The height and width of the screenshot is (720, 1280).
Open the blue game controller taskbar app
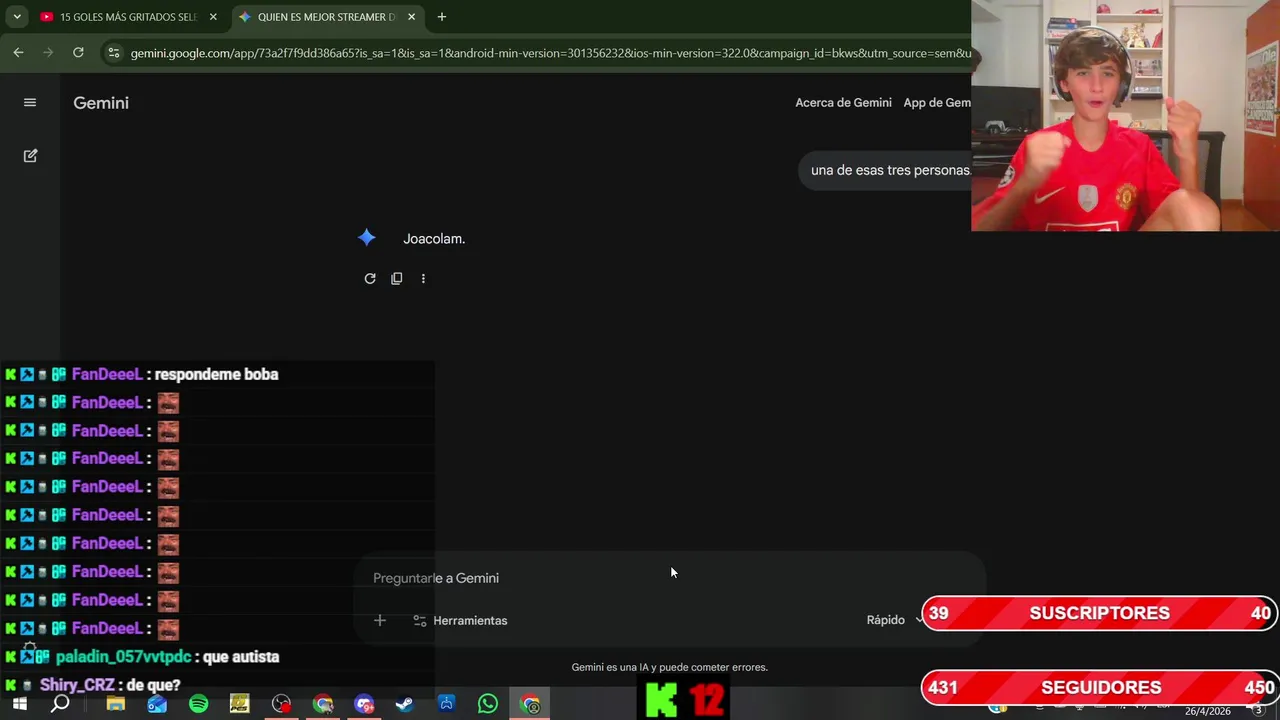point(446,704)
